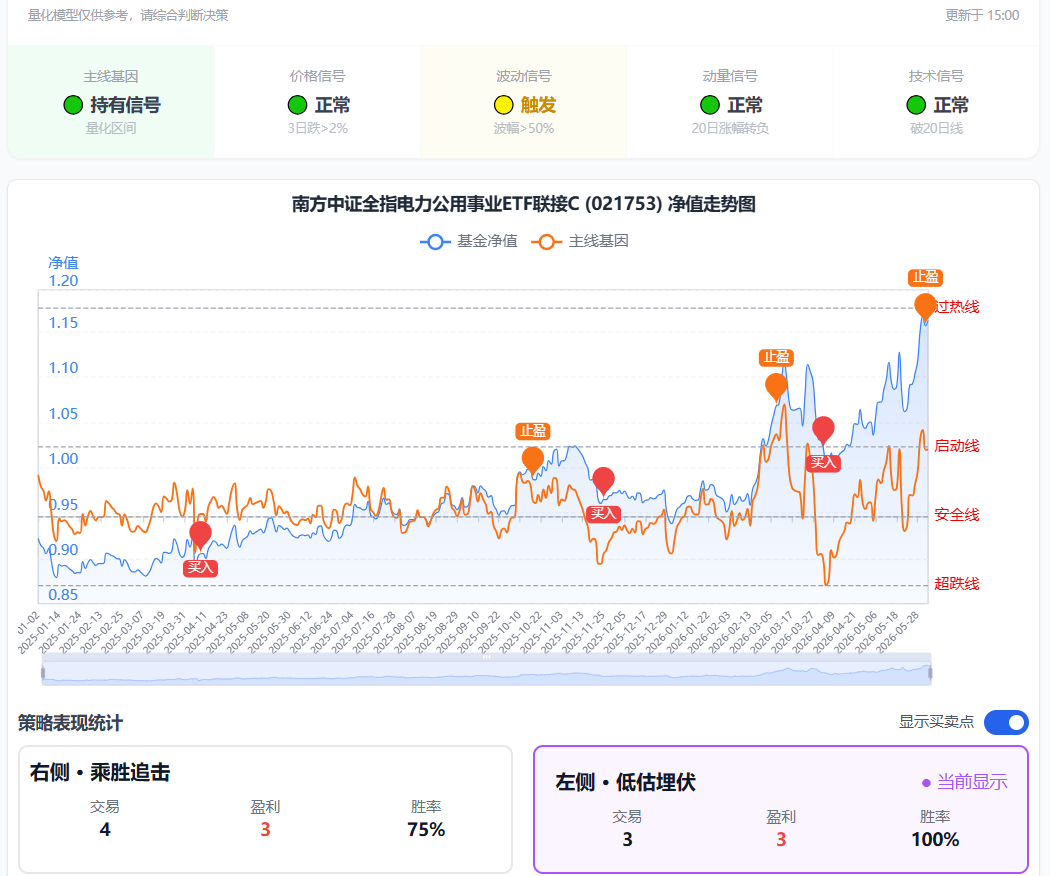
Task: Open the 主线基因 持有信号 signal card
Action: pos(111,102)
